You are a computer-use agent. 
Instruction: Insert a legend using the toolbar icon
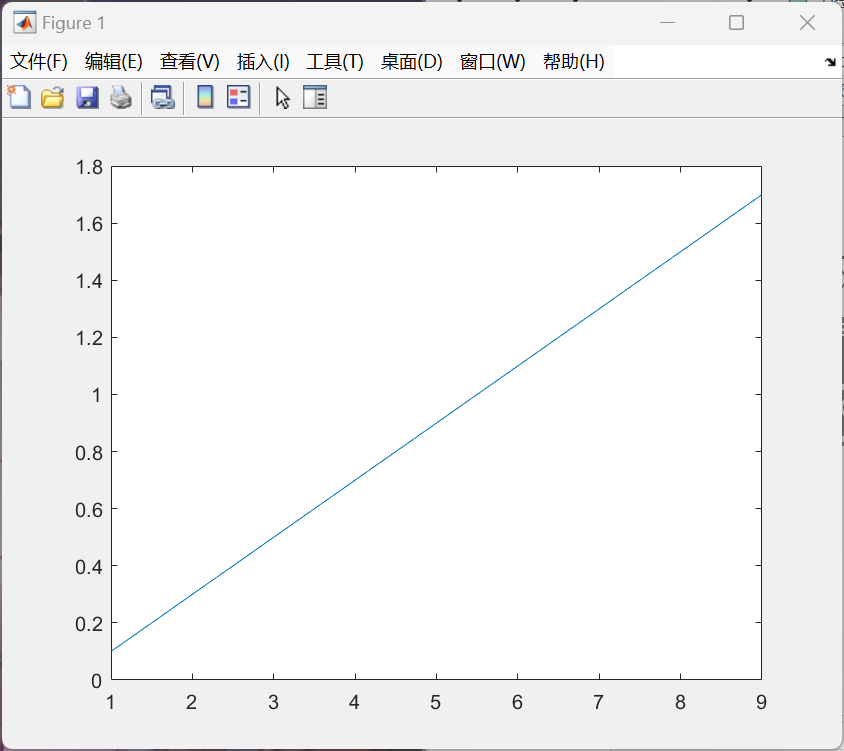tap(238, 97)
